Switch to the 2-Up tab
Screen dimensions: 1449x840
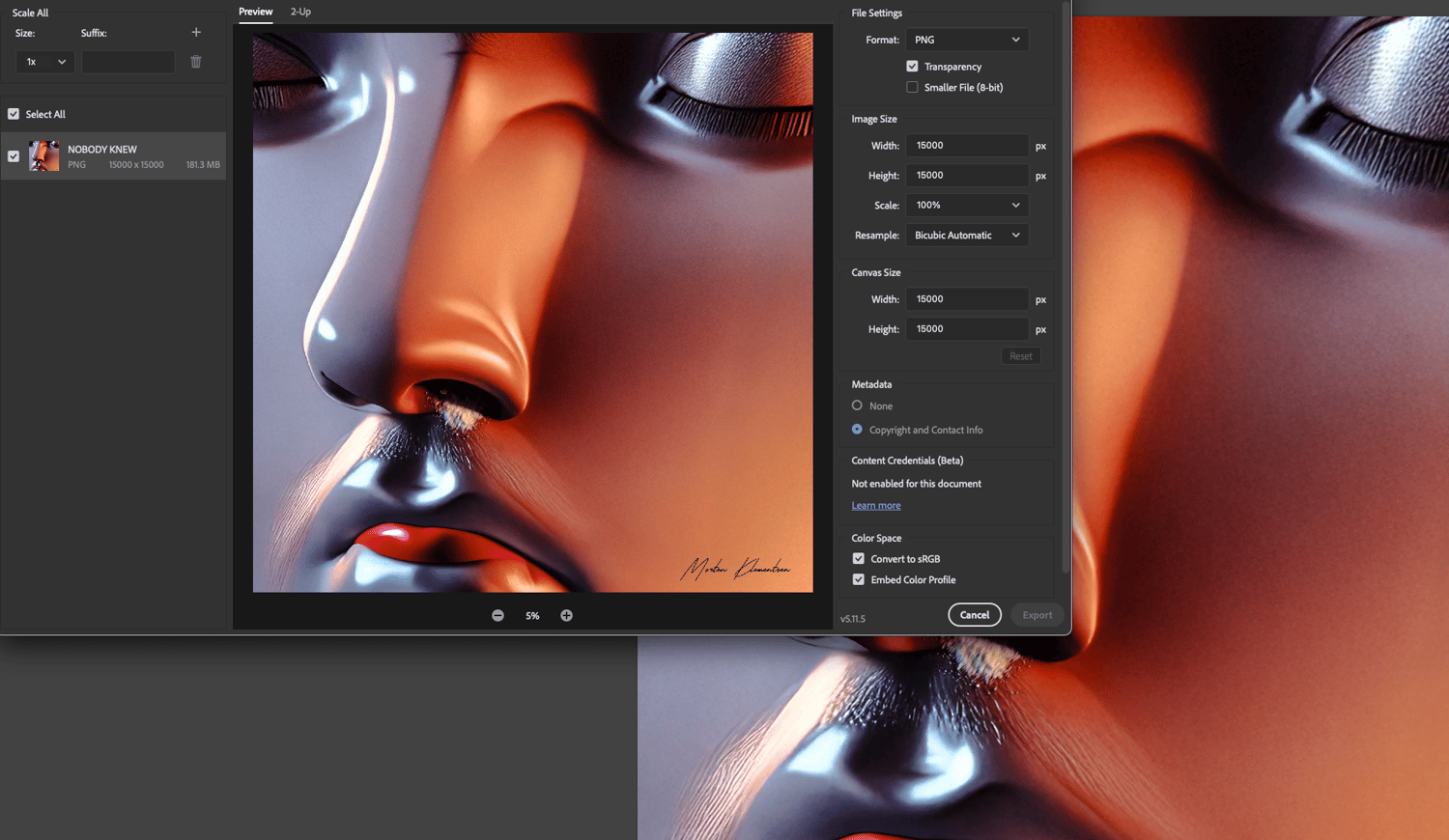point(300,12)
